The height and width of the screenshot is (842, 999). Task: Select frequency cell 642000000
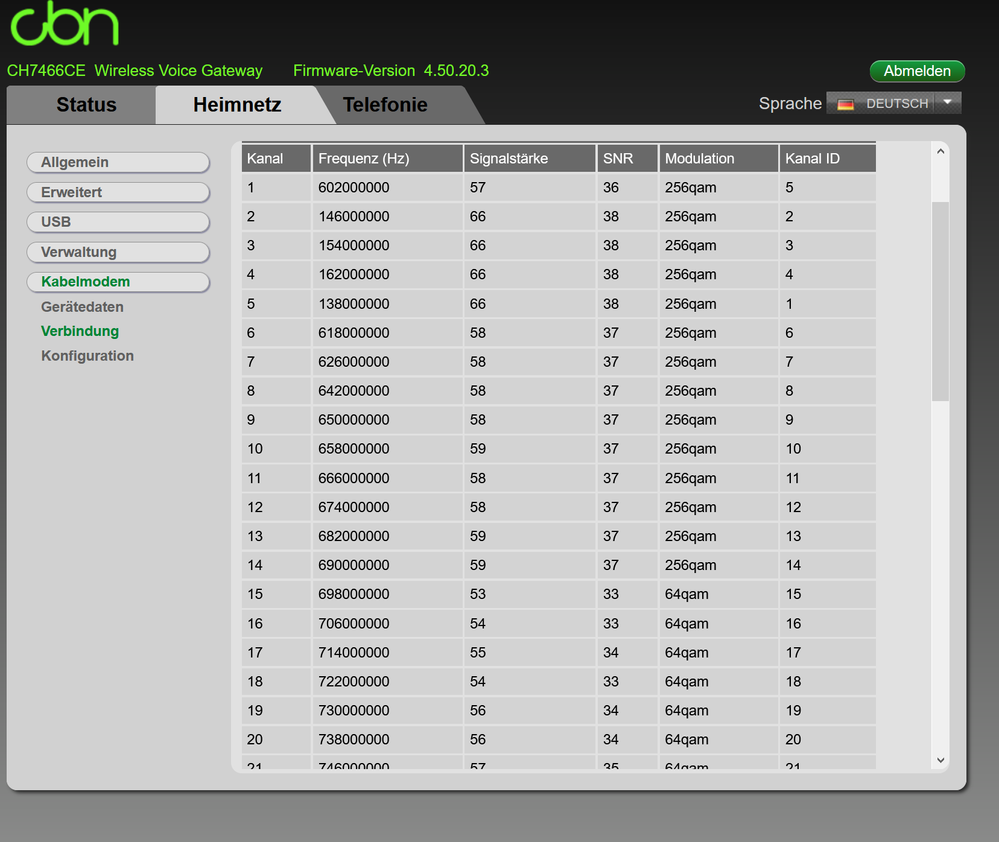pos(387,390)
